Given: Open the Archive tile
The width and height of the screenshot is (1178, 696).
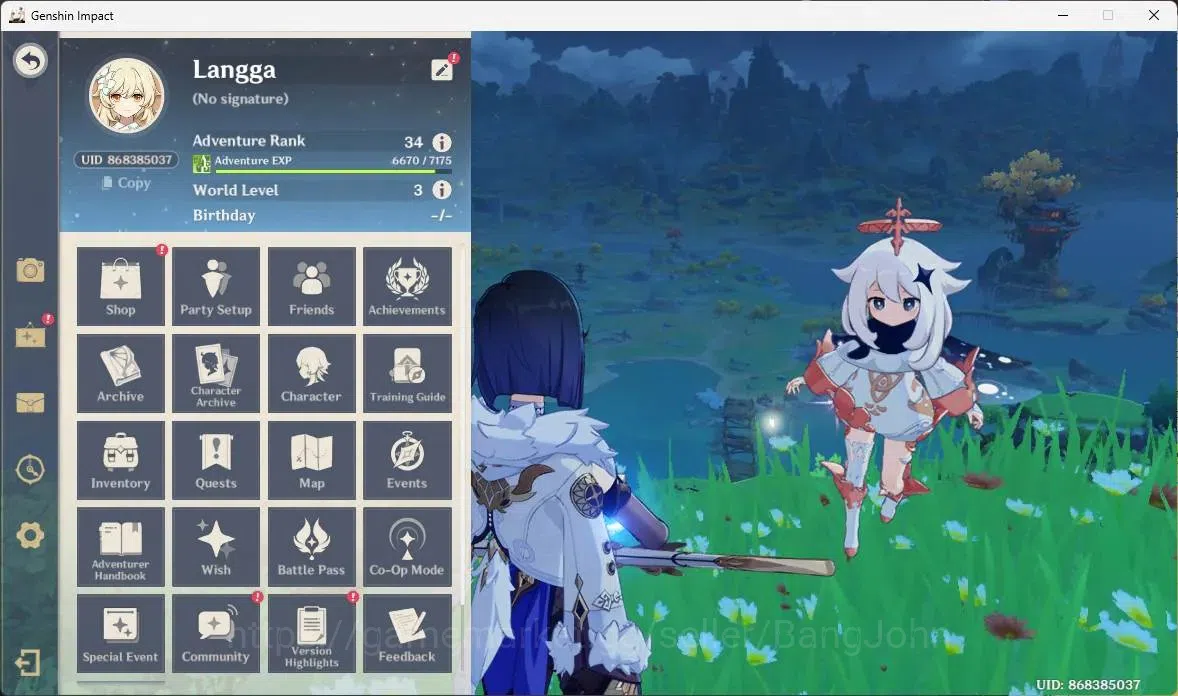Looking at the screenshot, I should tap(120, 374).
